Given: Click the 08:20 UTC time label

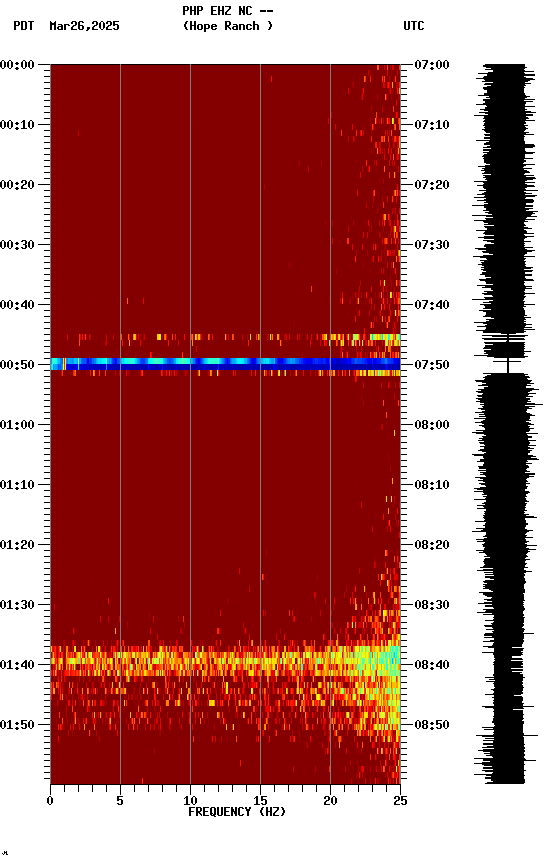Looking at the screenshot, I should pyautogui.click(x=432, y=545).
